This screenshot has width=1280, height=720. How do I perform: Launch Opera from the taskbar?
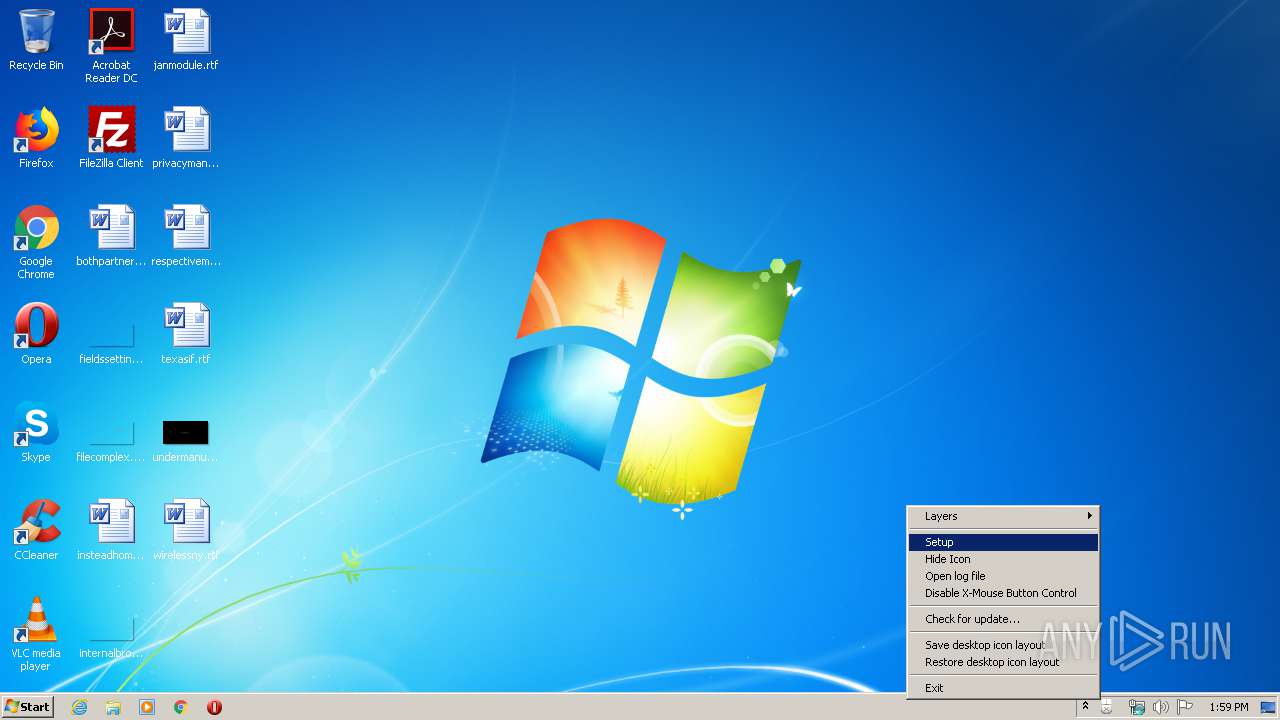click(x=214, y=707)
